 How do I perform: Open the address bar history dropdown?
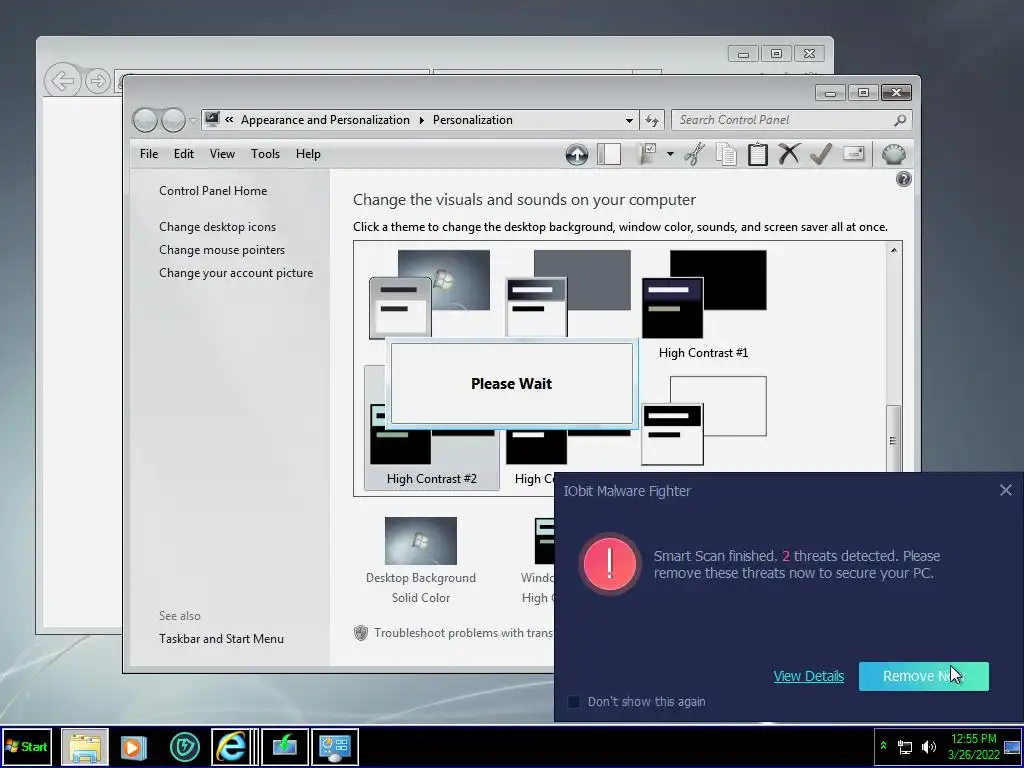click(629, 120)
